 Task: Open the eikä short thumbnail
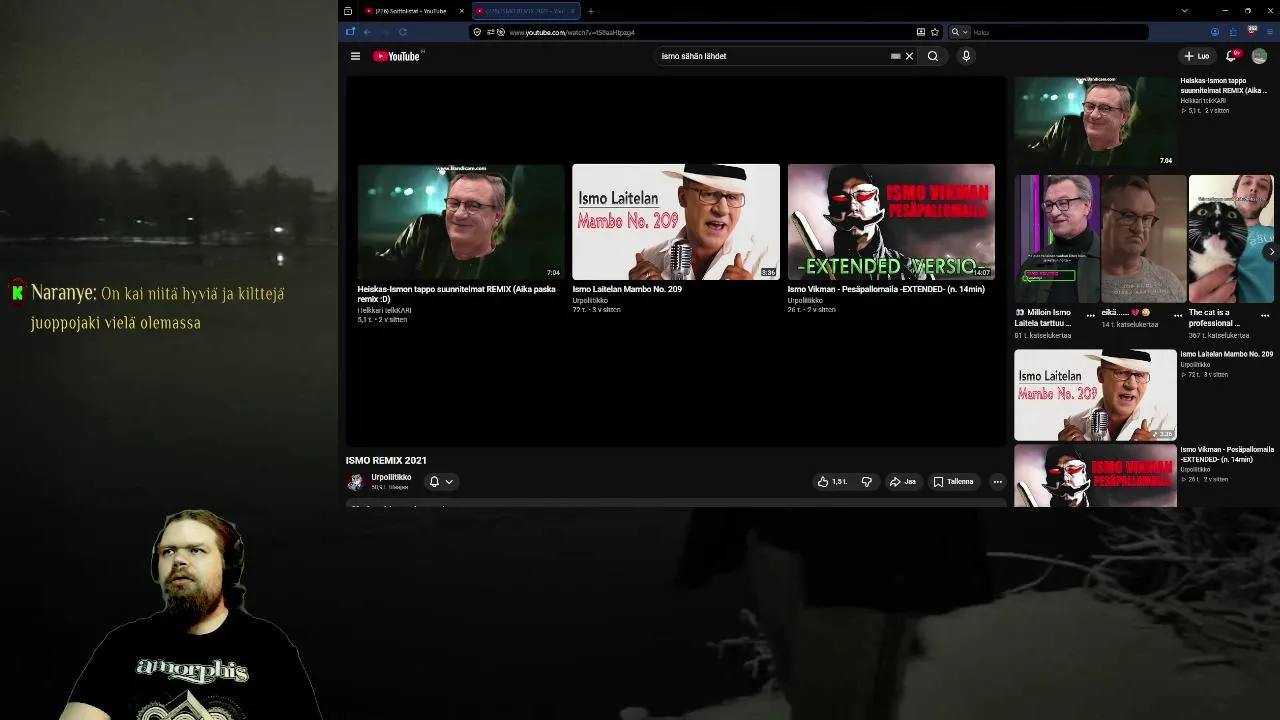click(1144, 239)
